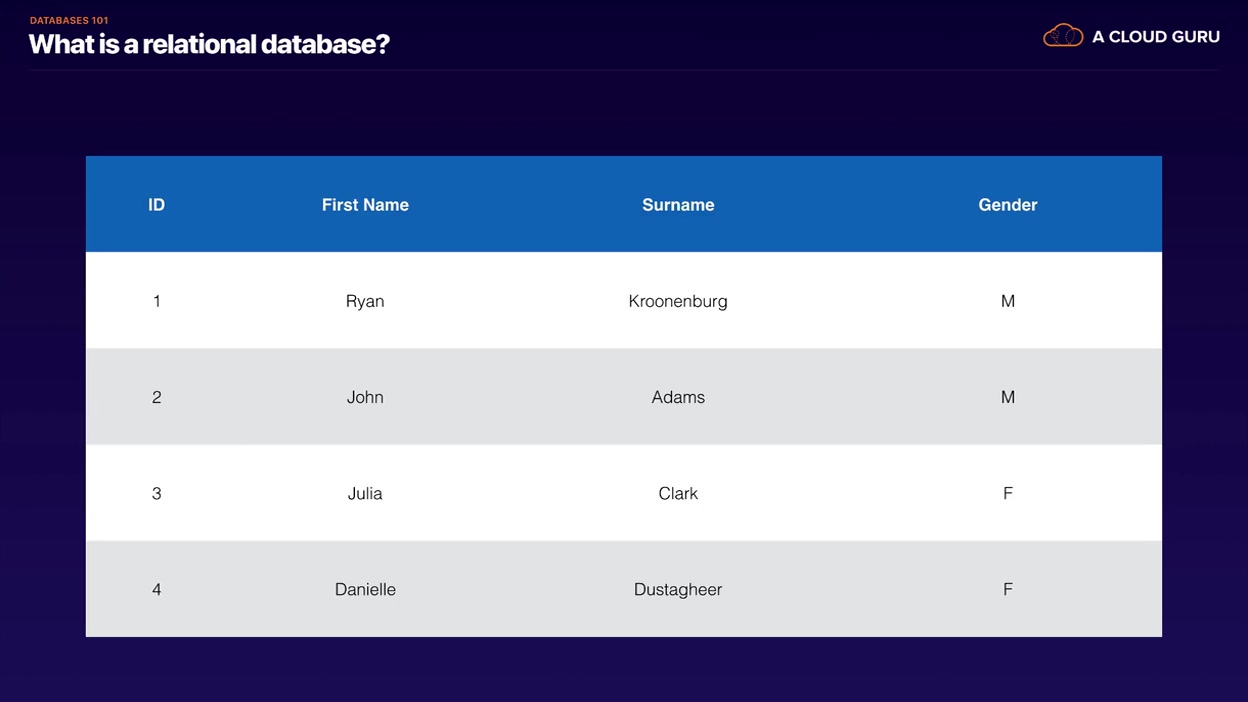Screen dimensions: 1248x702
Task: Click the Dustagheer surname cell
Action: 678,589
